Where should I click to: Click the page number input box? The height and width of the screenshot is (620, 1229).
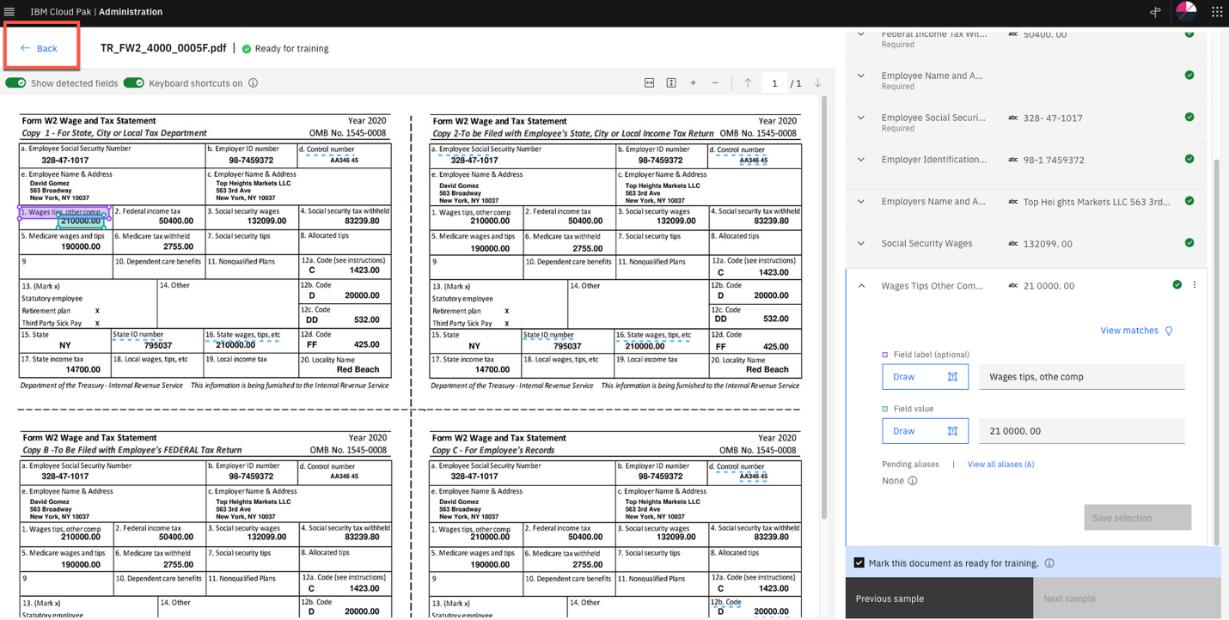tap(774, 83)
